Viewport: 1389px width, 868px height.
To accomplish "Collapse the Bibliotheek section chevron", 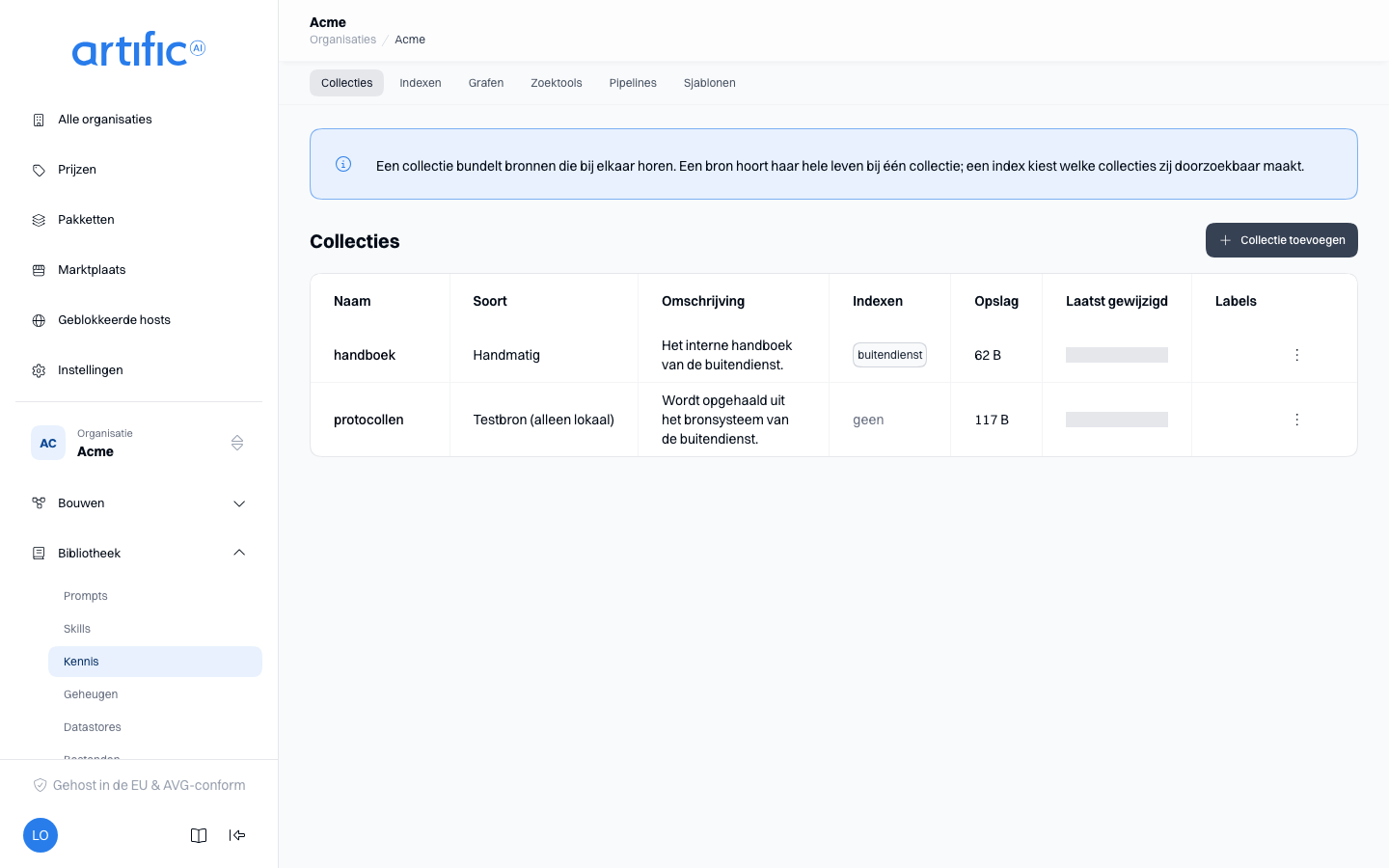I will [239, 553].
